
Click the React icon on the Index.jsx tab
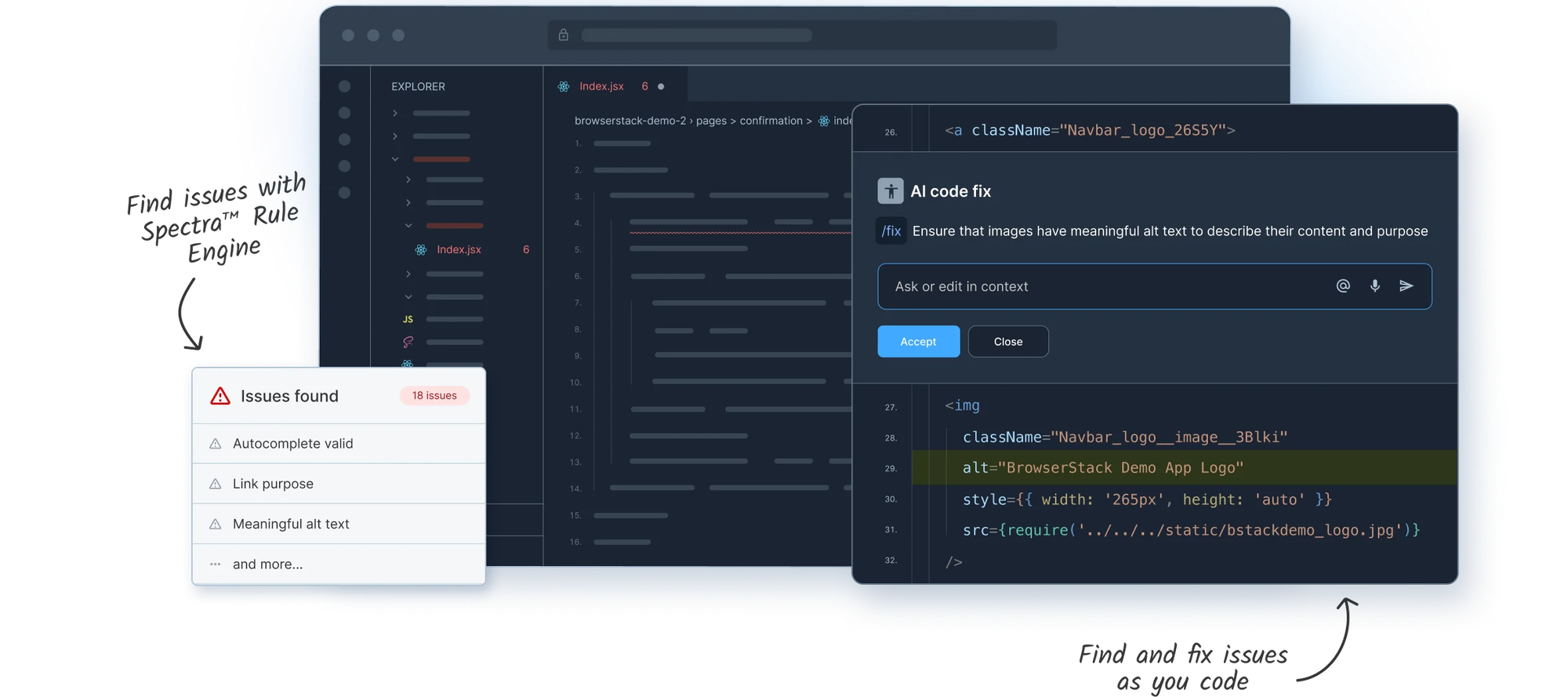coord(564,86)
